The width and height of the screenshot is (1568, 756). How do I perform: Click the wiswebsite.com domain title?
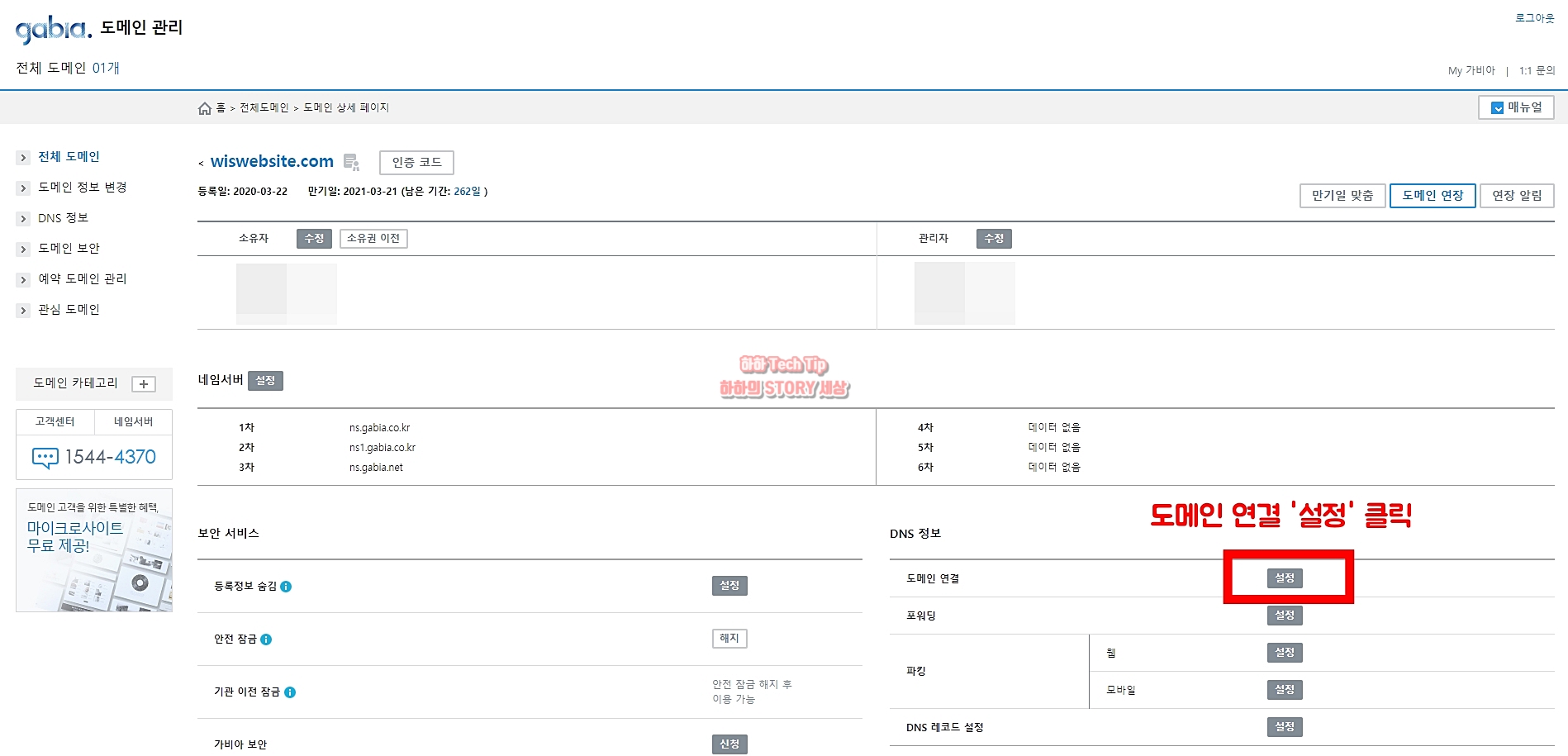click(272, 162)
